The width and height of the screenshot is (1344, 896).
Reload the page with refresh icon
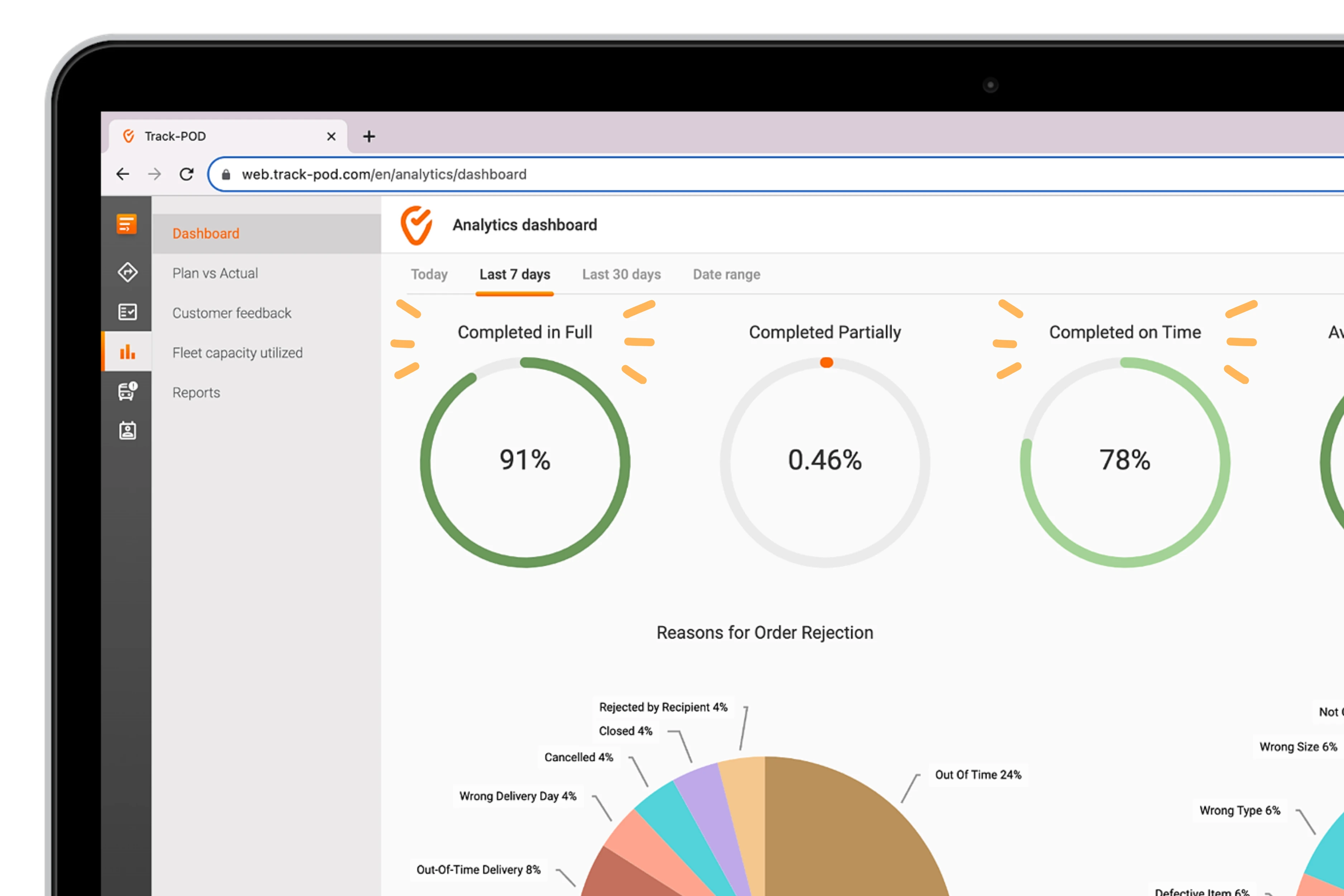coord(186,174)
